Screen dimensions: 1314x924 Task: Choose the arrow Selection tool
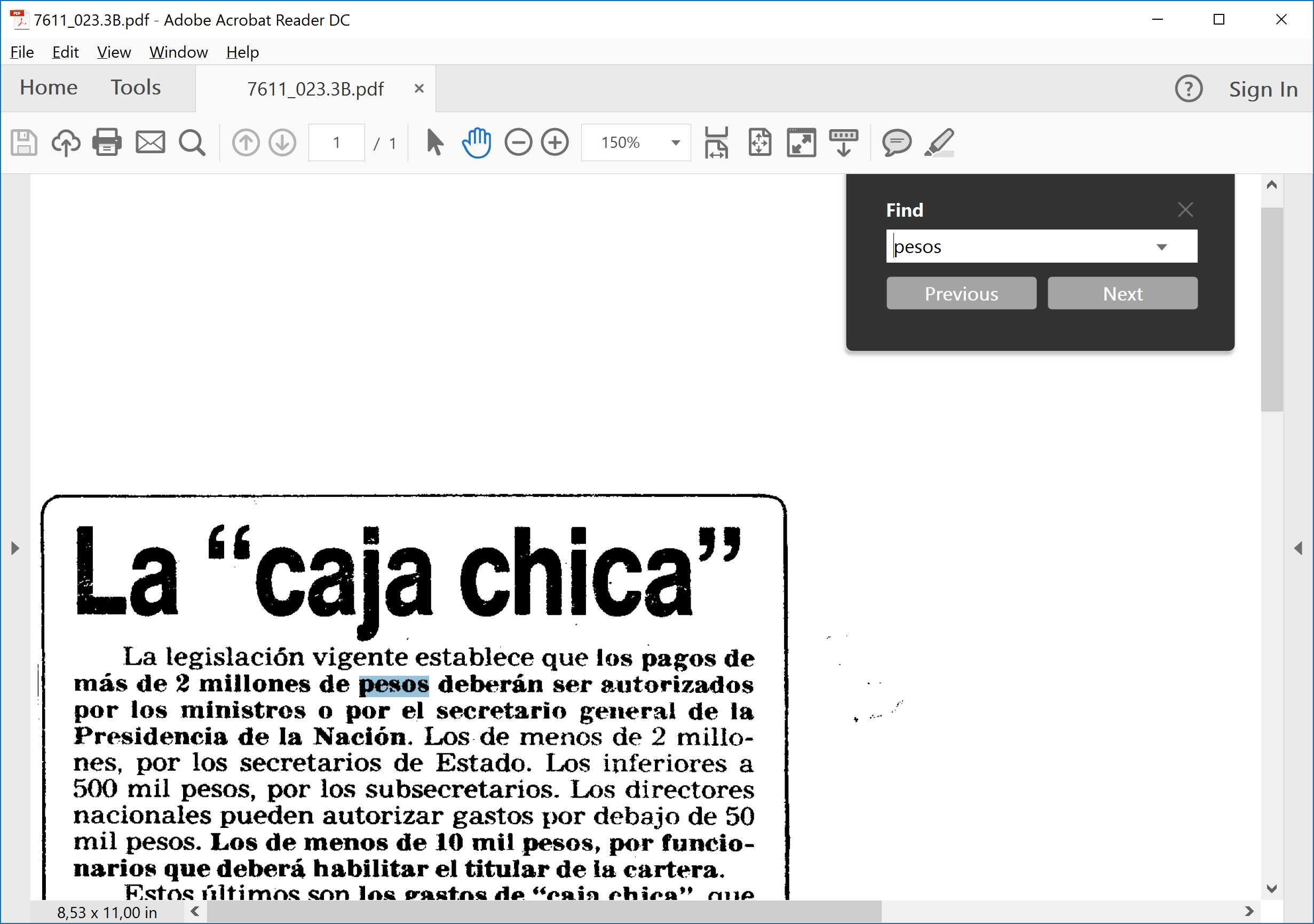click(434, 142)
